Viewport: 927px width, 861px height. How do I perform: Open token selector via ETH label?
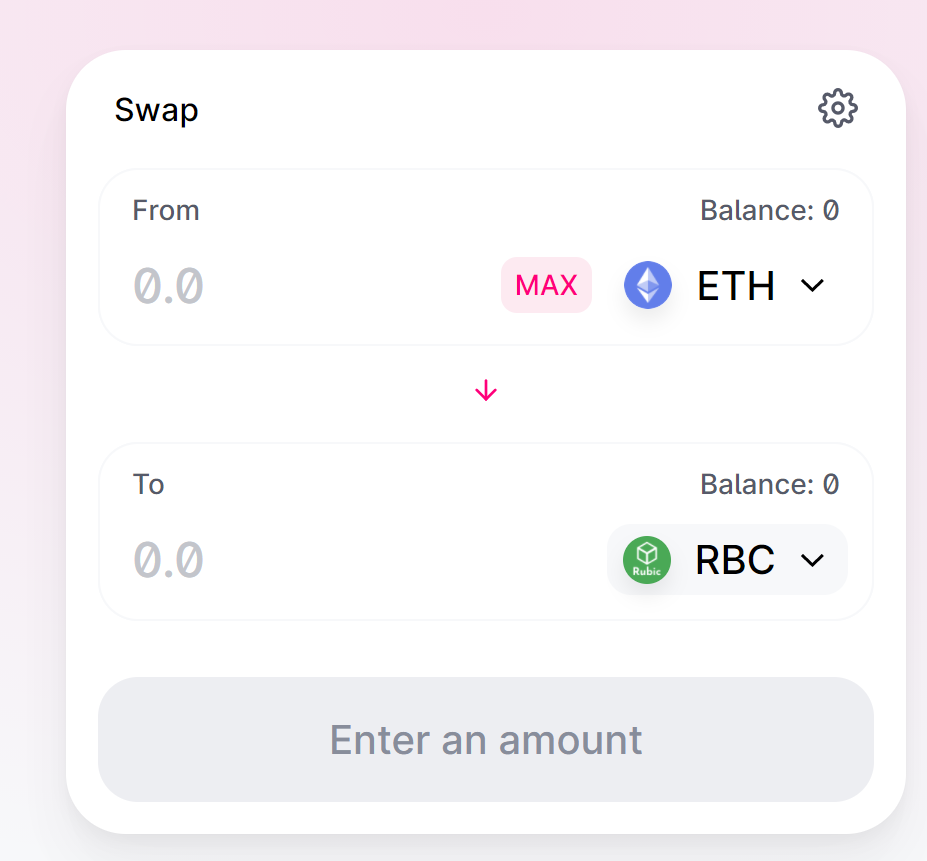[x=735, y=286]
